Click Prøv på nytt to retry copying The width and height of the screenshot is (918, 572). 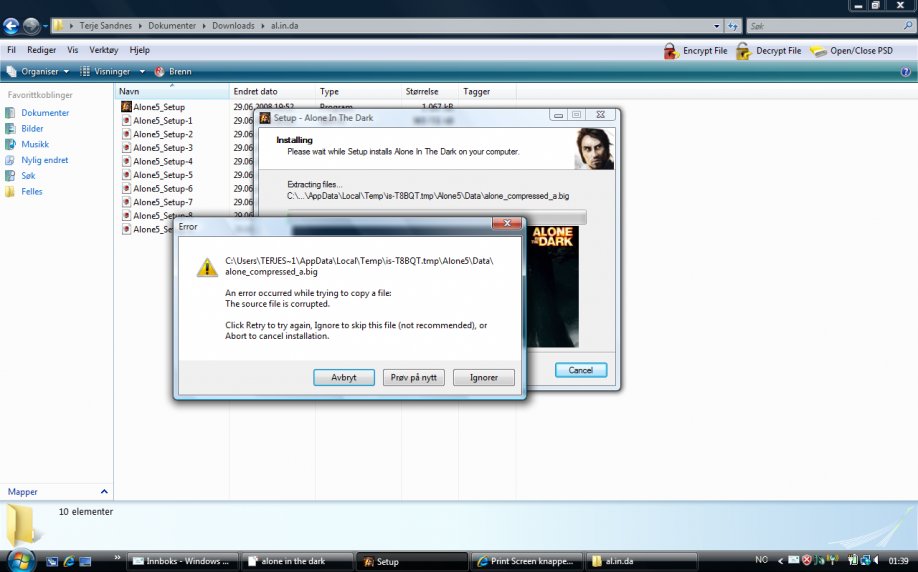click(414, 378)
